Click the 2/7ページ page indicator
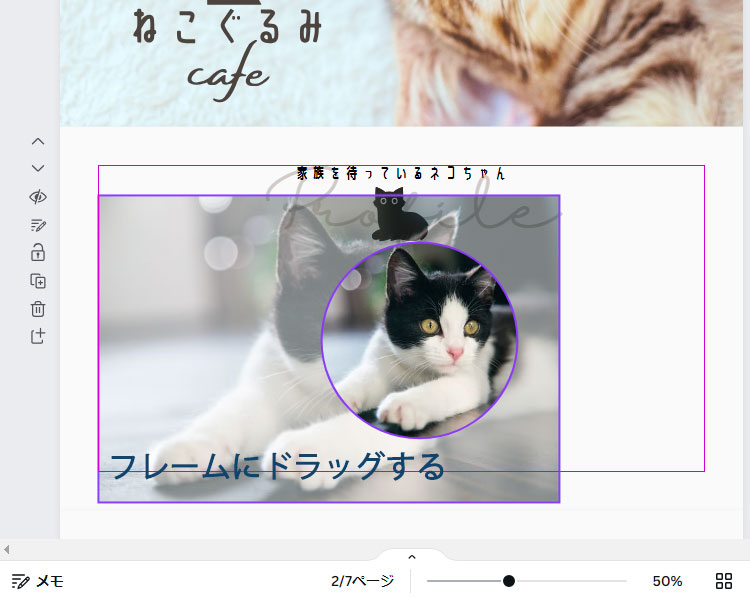Image resolution: width=750 pixels, height=598 pixels. point(363,581)
